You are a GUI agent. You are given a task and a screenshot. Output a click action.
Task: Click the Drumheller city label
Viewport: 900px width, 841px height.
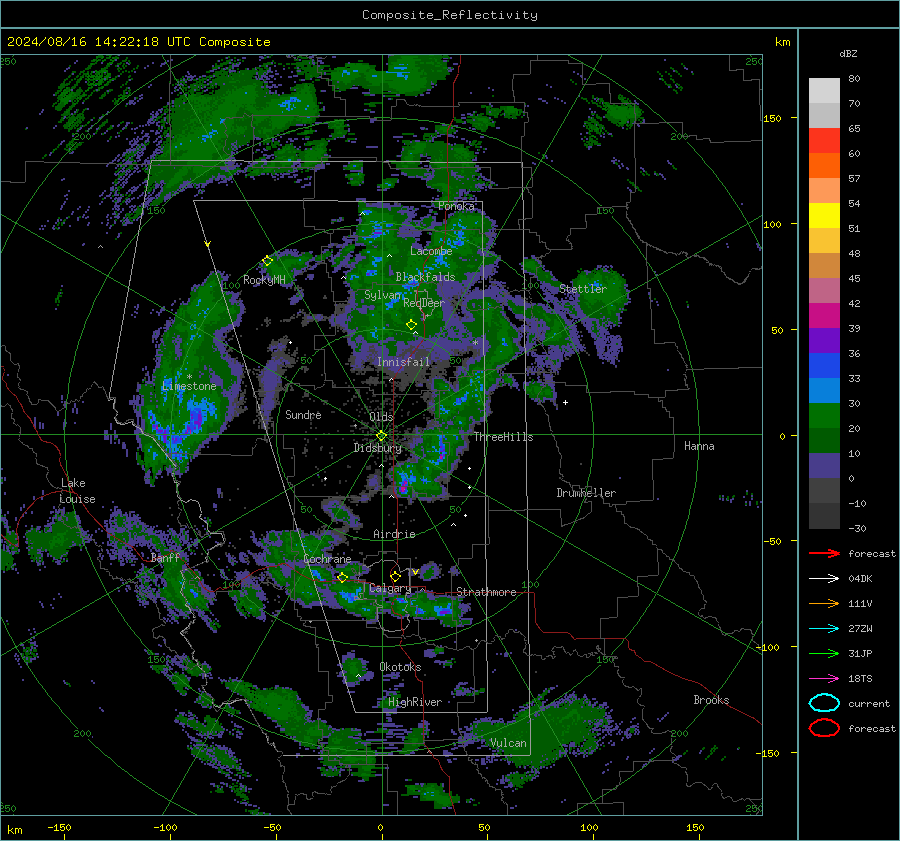[x=586, y=493]
